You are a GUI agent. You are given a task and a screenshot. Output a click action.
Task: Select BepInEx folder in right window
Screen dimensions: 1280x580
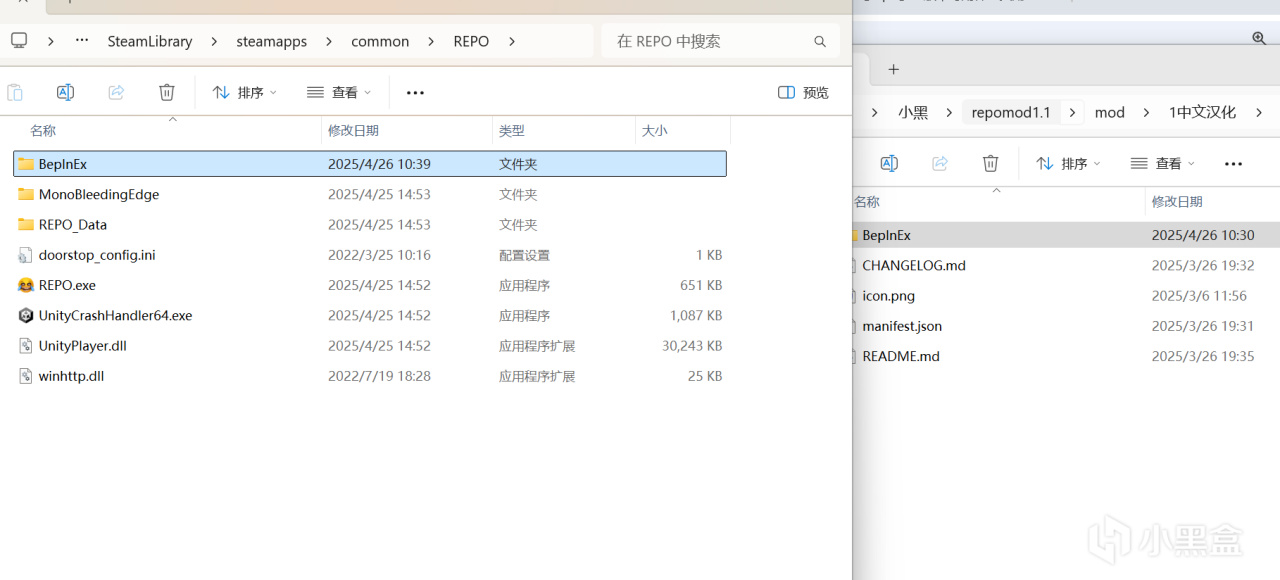(1066, 235)
